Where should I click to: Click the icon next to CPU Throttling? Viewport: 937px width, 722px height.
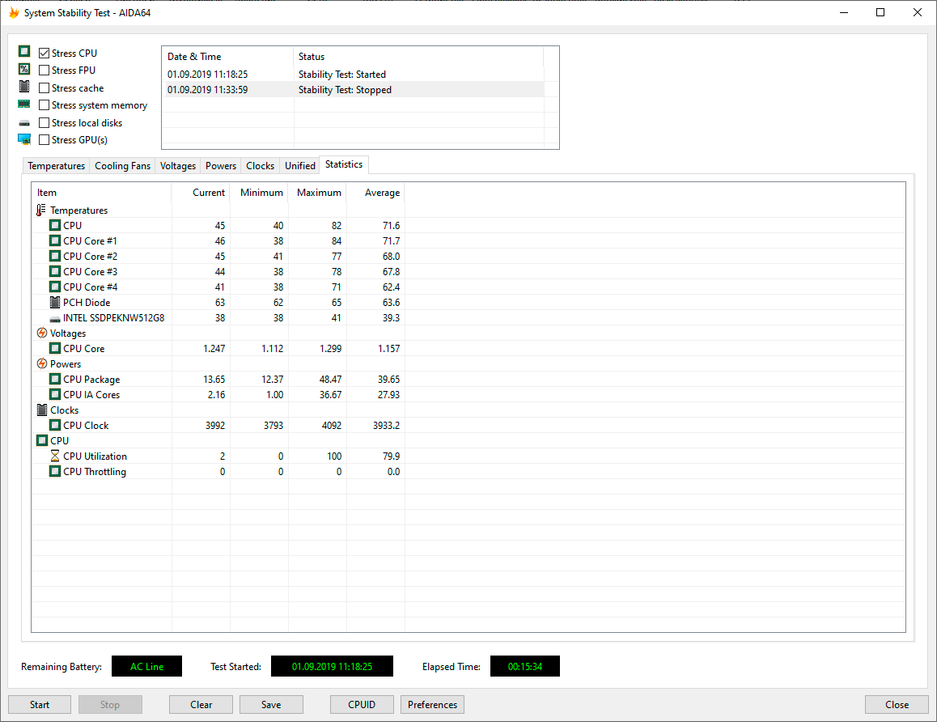54,472
